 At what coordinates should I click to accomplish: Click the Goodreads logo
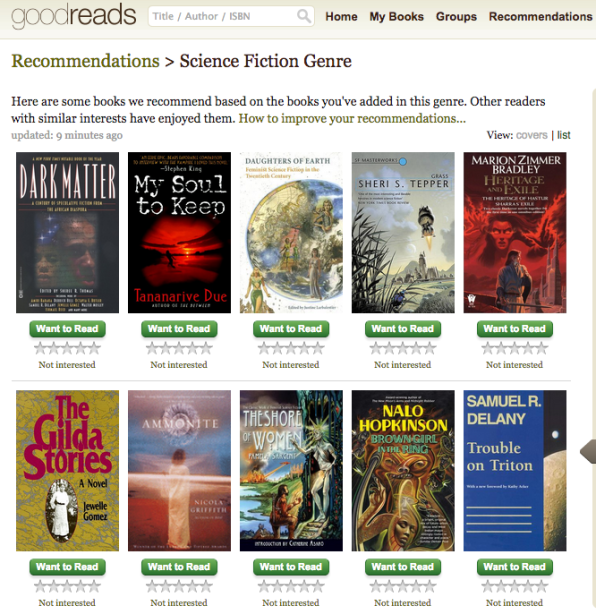(x=74, y=16)
